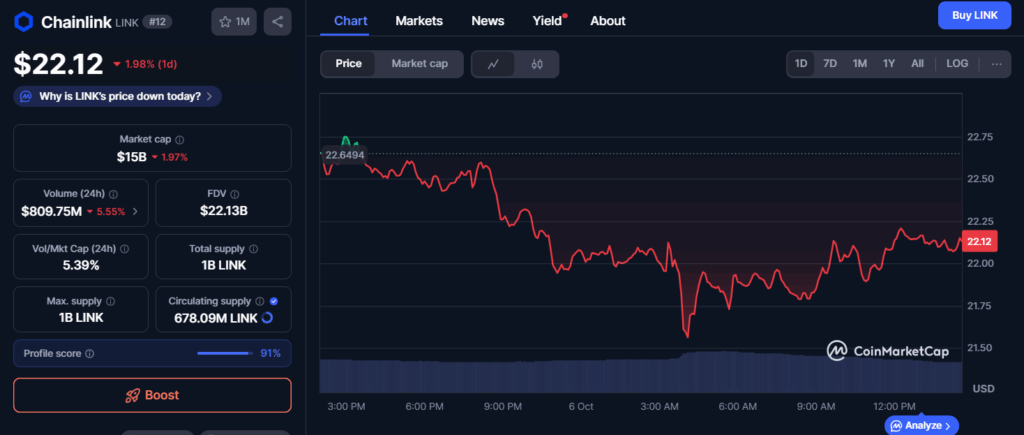Click the Buy LINK button
Screen dimensions: 1024x435
(x=973, y=16)
